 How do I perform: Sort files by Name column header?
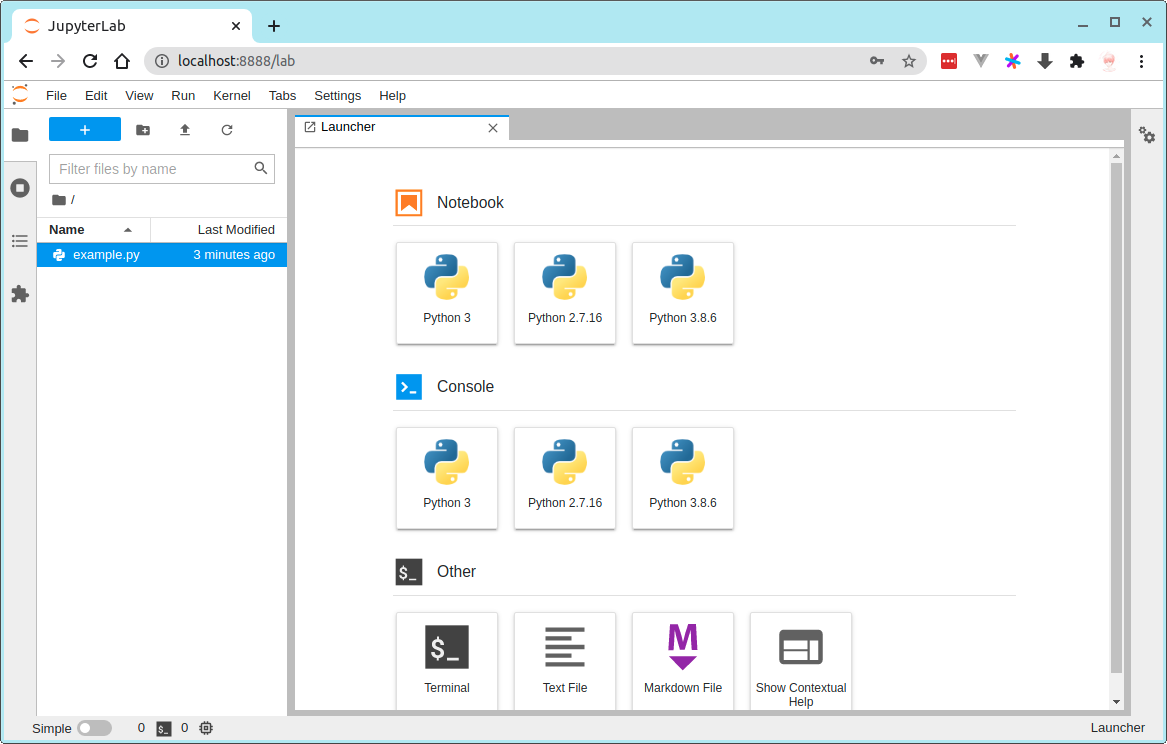point(93,230)
